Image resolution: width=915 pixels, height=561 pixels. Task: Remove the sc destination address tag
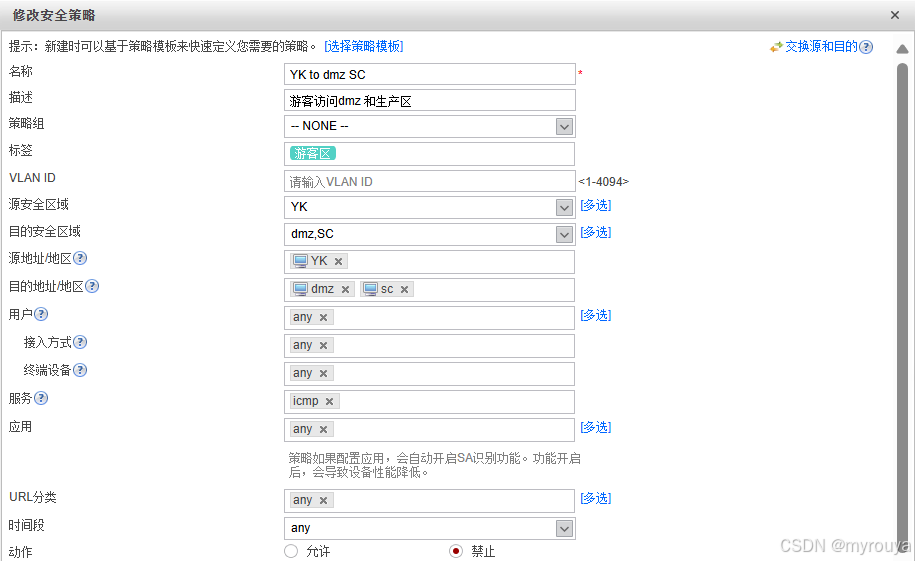pyautogui.click(x=404, y=290)
